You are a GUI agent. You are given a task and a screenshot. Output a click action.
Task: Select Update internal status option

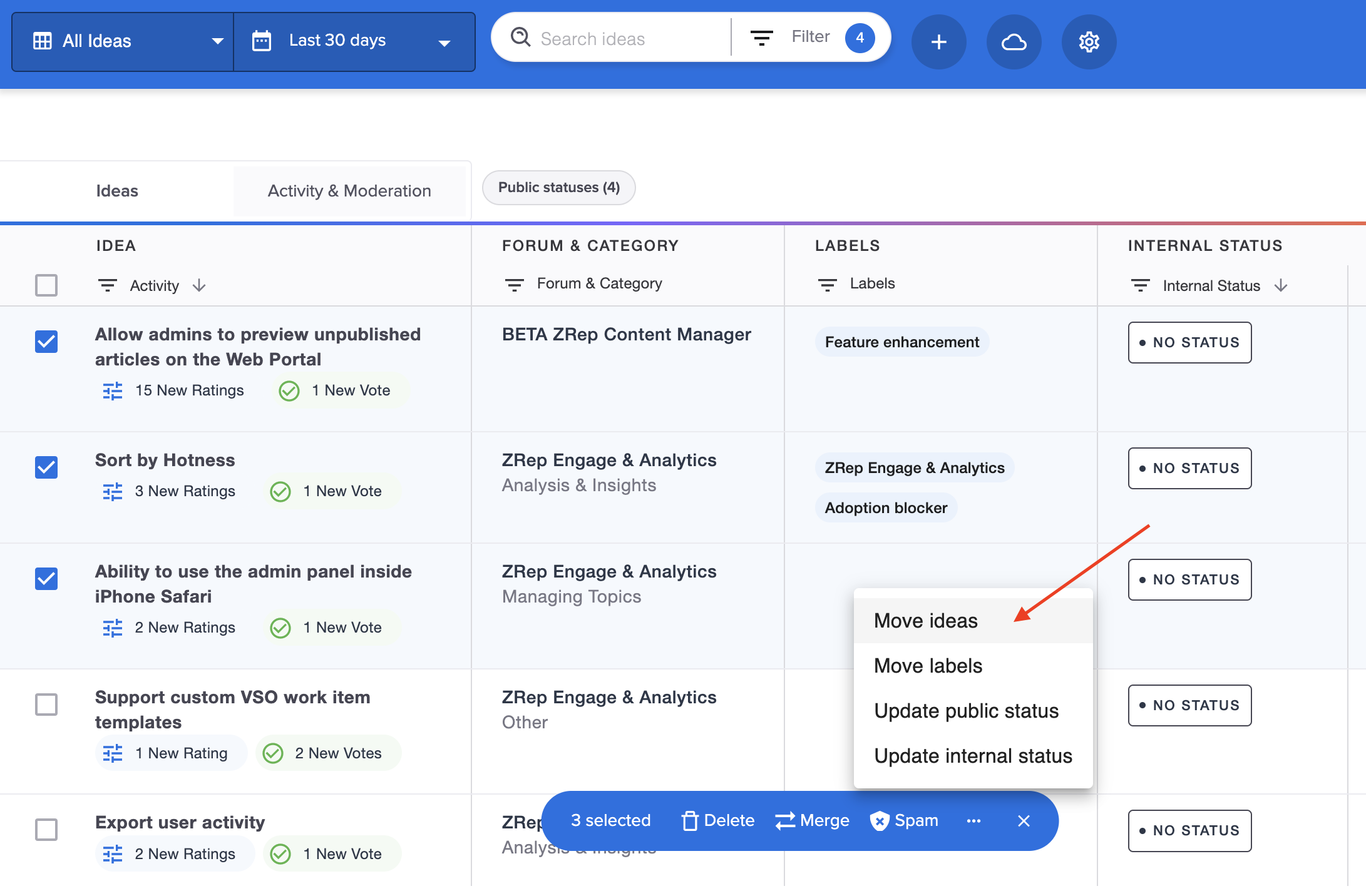[x=973, y=756]
